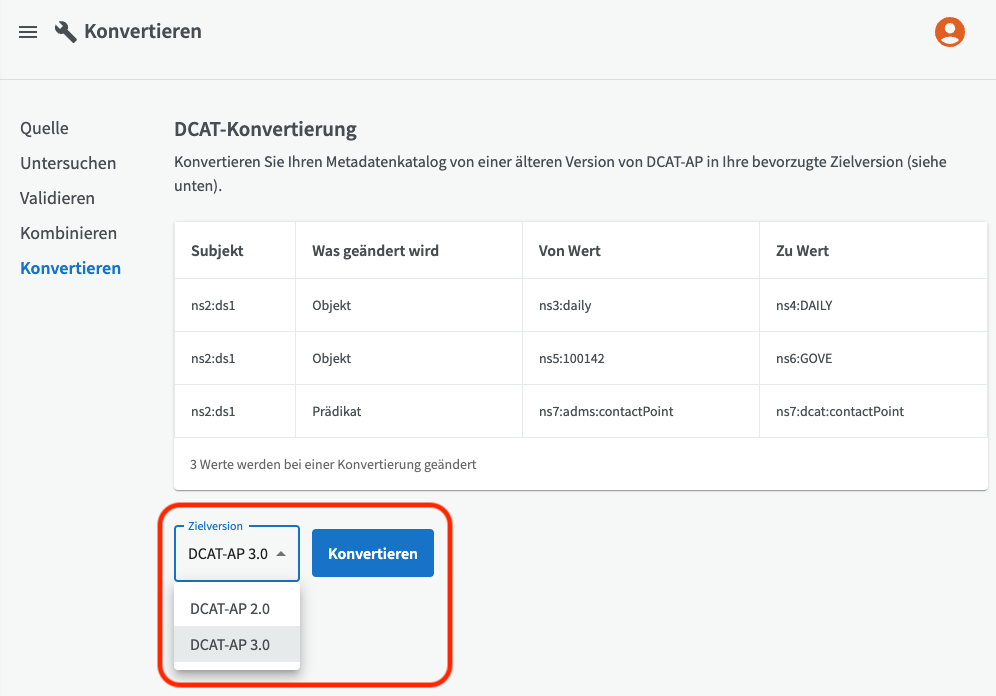996x696 pixels.
Task: Open the Validieren sidebar item
Action: (x=57, y=198)
